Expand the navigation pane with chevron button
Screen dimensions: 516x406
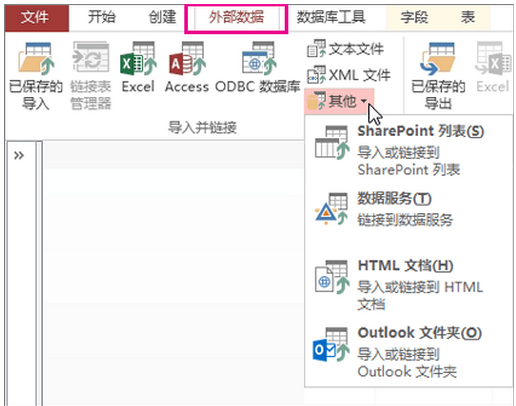click(19, 155)
